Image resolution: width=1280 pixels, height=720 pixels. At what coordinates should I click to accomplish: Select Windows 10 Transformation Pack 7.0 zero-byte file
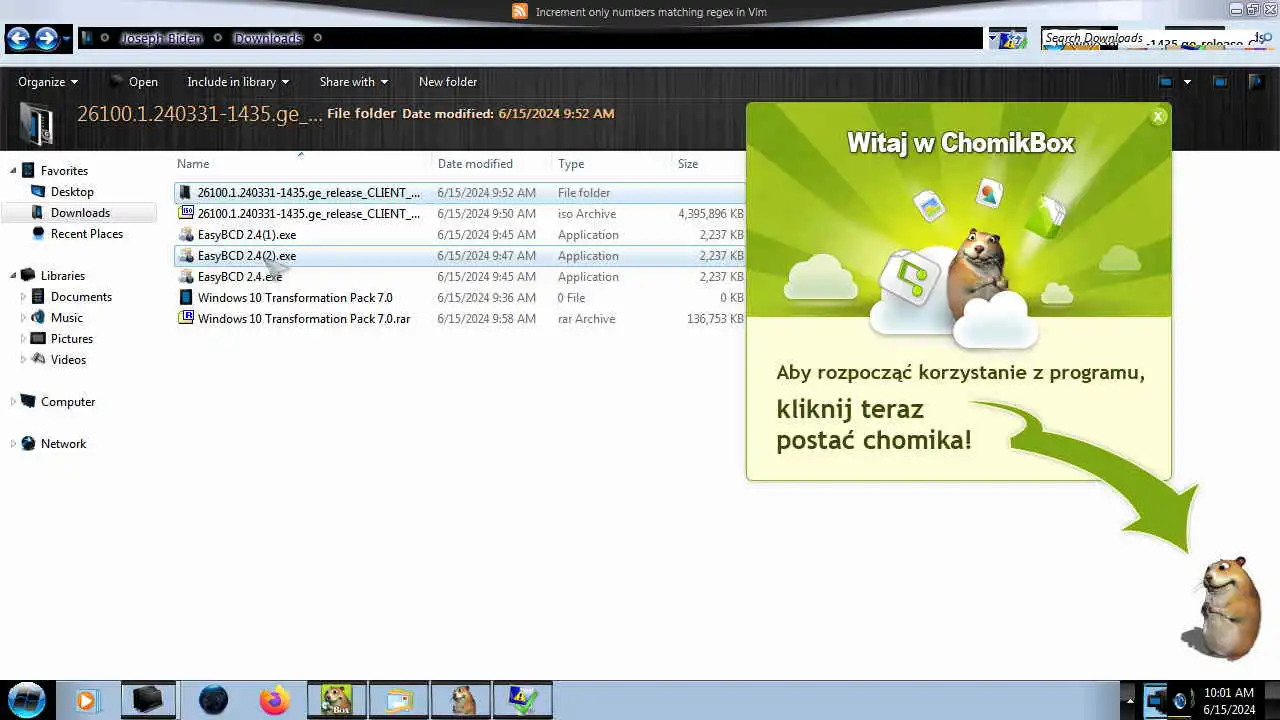[x=460, y=298]
